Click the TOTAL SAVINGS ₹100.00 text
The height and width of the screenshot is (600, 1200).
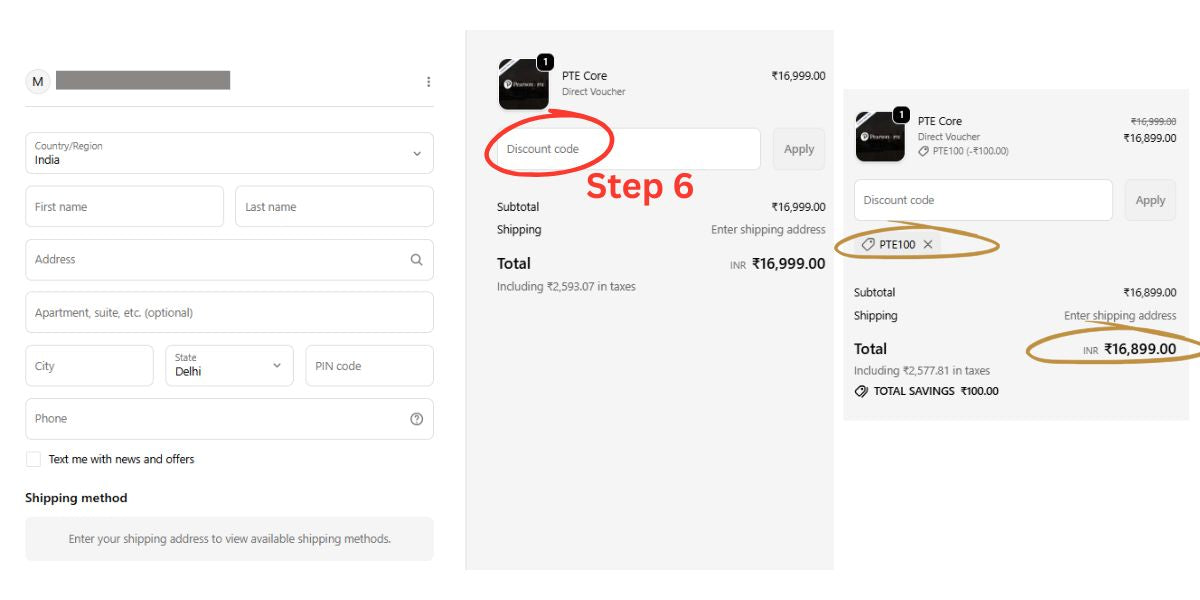936,391
